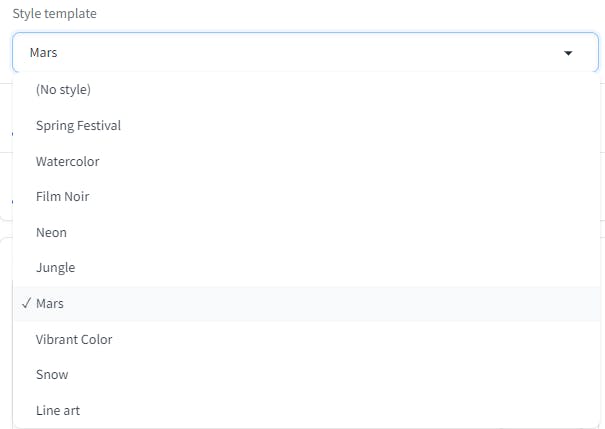Viewport: 605px width, 429px height.
Task: Set style to the festival-themed option
Action: [x=307, y=125]
